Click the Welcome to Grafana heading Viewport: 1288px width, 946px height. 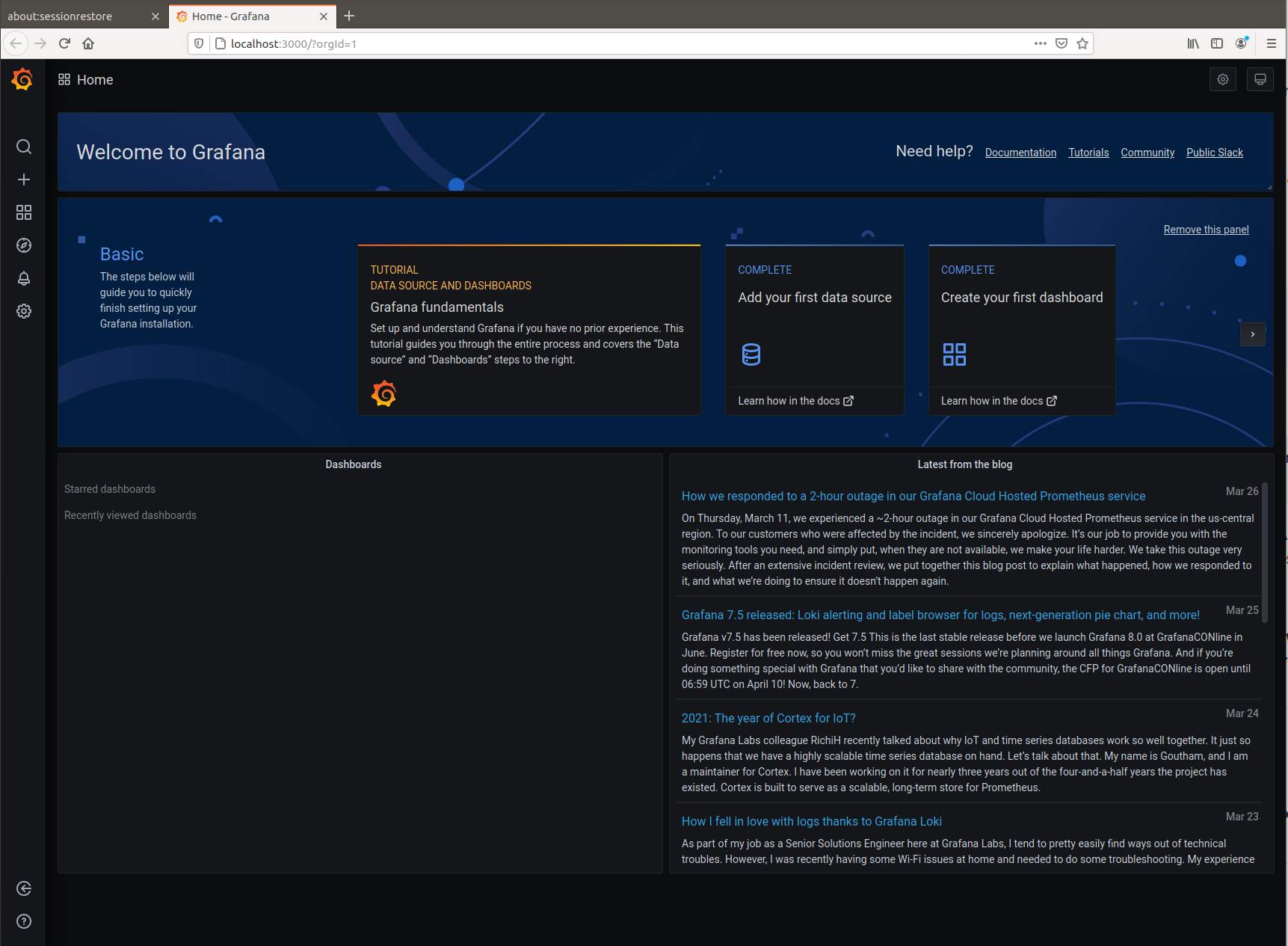pos(170,152)
